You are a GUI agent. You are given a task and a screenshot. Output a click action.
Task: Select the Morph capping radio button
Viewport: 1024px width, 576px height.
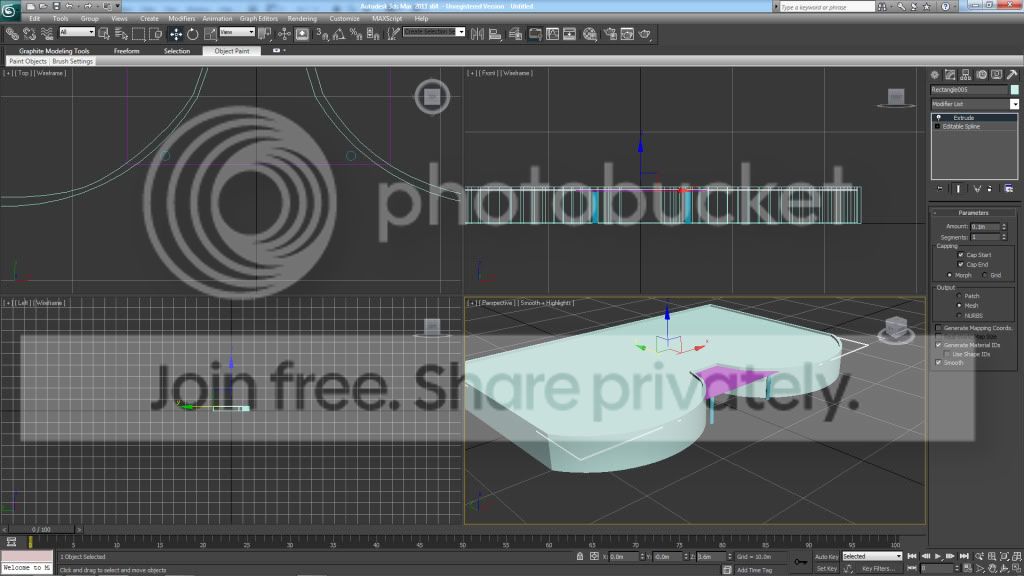(x=950, y=275)
